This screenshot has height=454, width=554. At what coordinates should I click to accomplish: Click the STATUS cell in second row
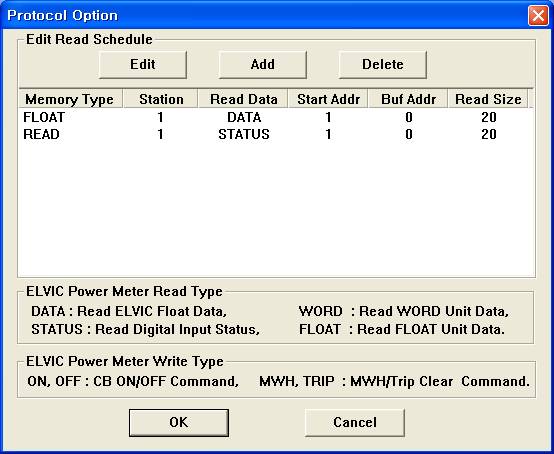244,134
